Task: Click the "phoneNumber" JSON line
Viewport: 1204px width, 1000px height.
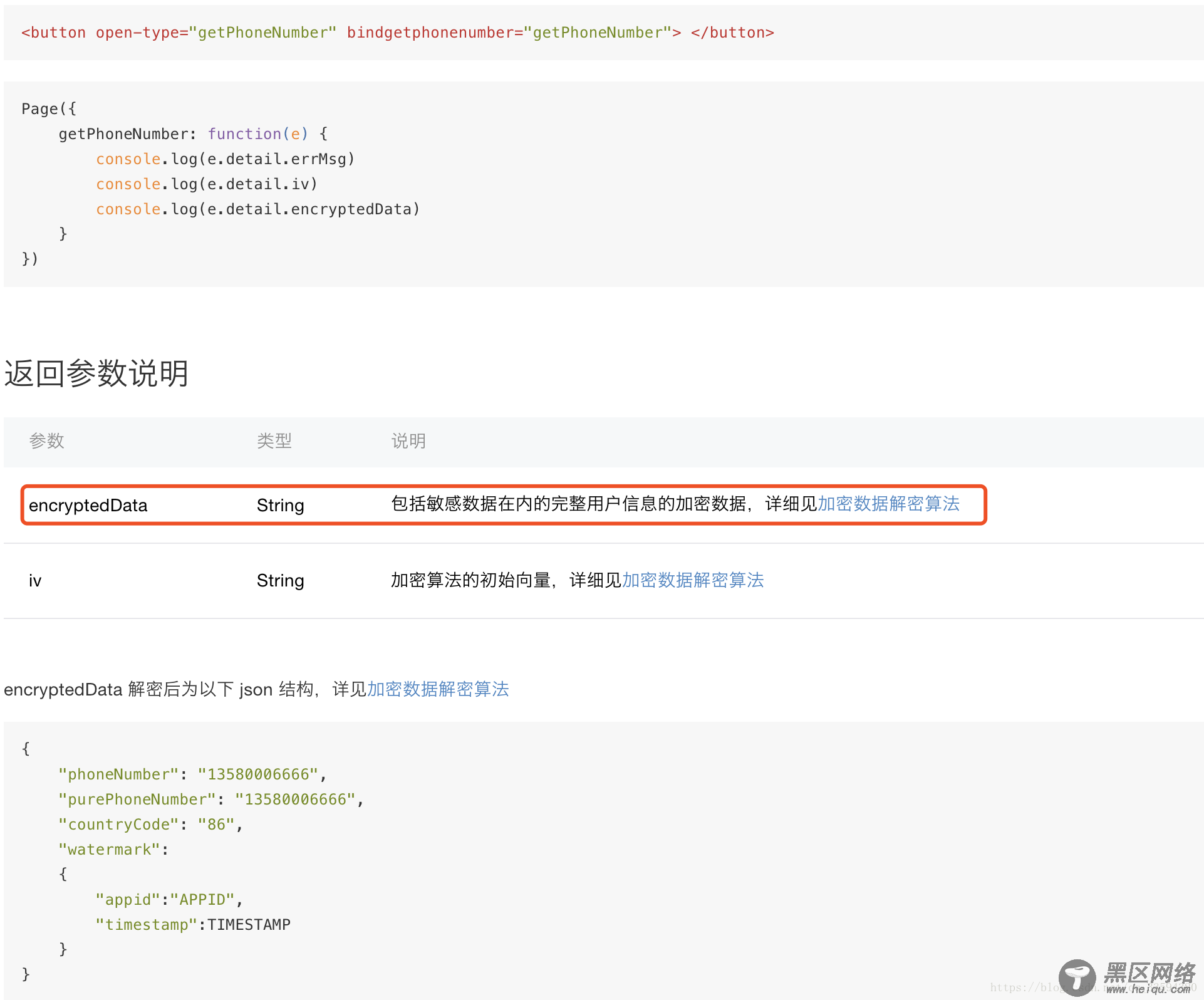Action: coord(192,774)
